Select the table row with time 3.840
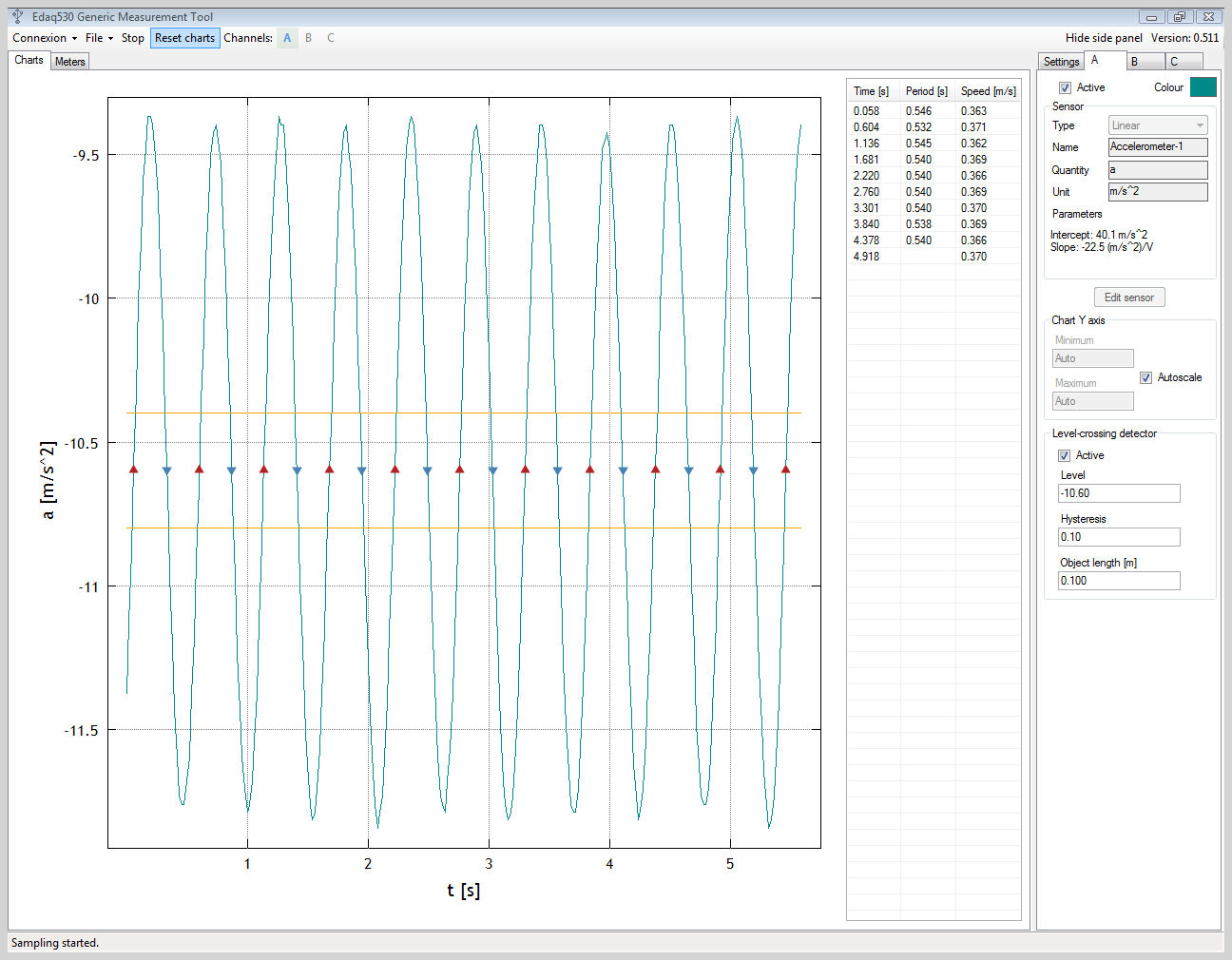Screen dimensions: 1232x960 [934, 224]
